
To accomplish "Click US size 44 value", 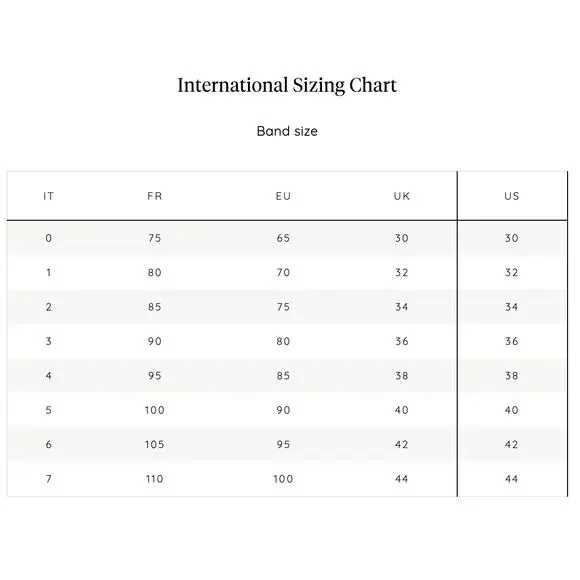I will pyautogui.click(x=512, y=479).
